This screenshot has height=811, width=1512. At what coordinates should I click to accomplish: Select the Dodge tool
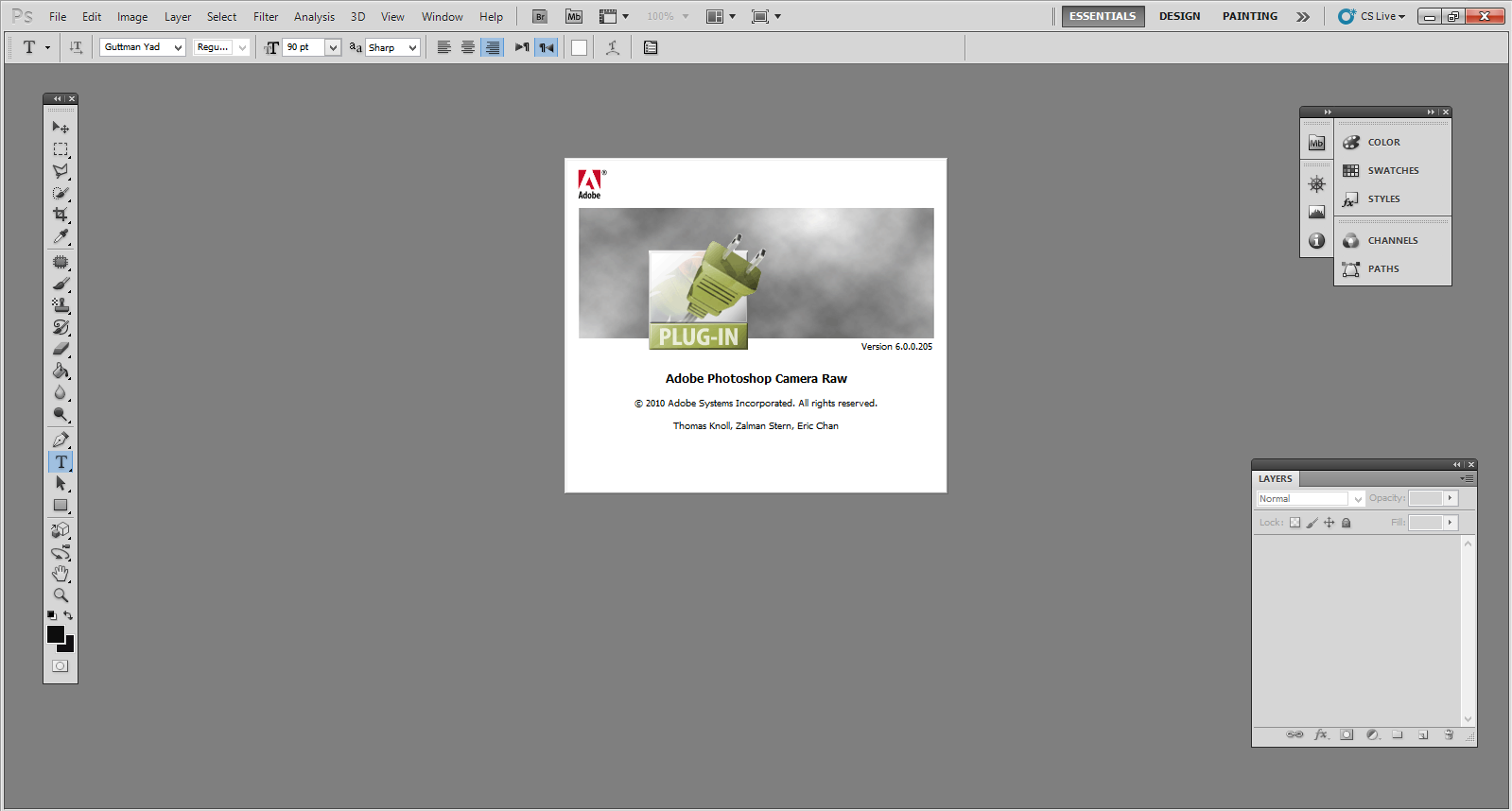point(61,414)
